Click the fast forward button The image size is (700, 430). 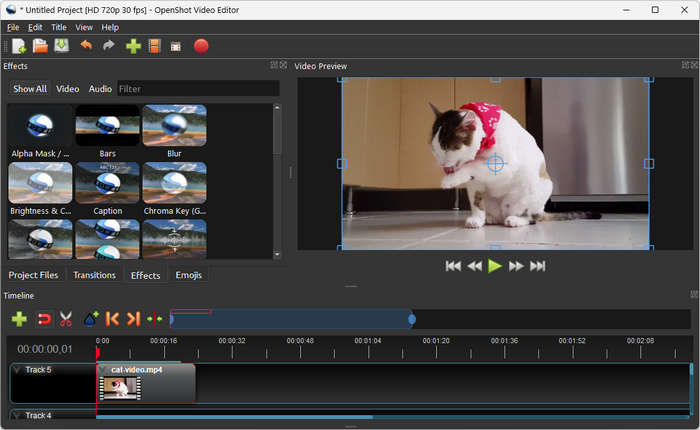(x=516, y=266)
